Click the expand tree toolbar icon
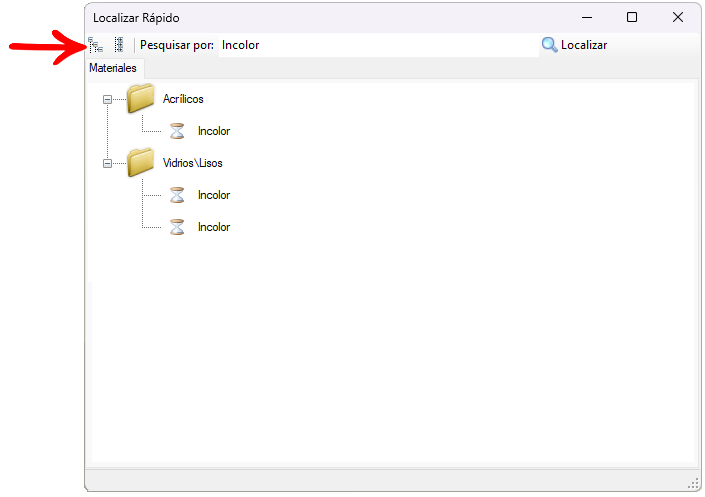 [x=95, y=45]
